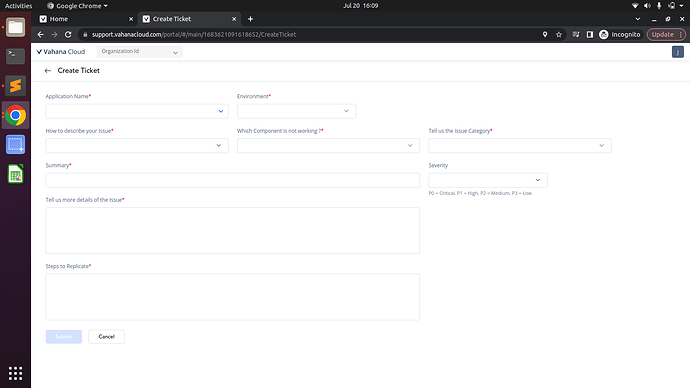
Task: Open the Organization Id dropdown
Action: 139,51
